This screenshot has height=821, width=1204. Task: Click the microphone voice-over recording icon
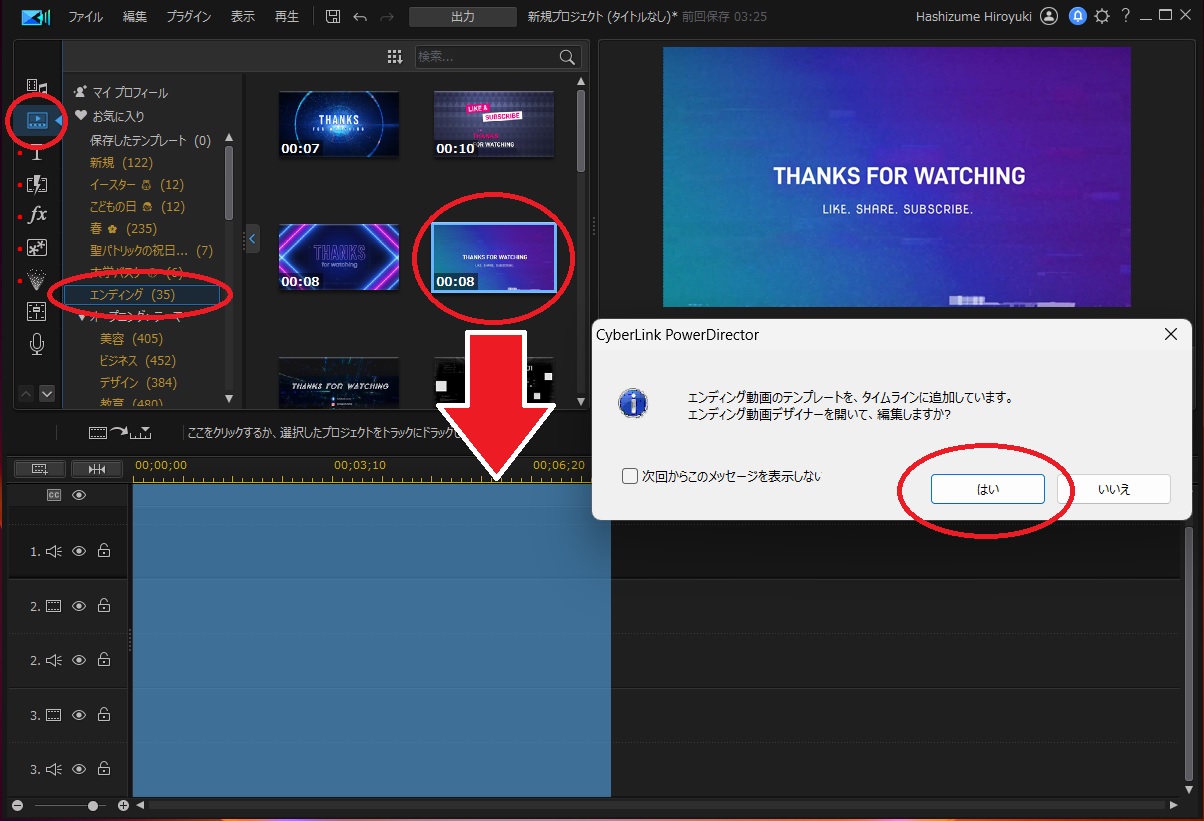37,344
